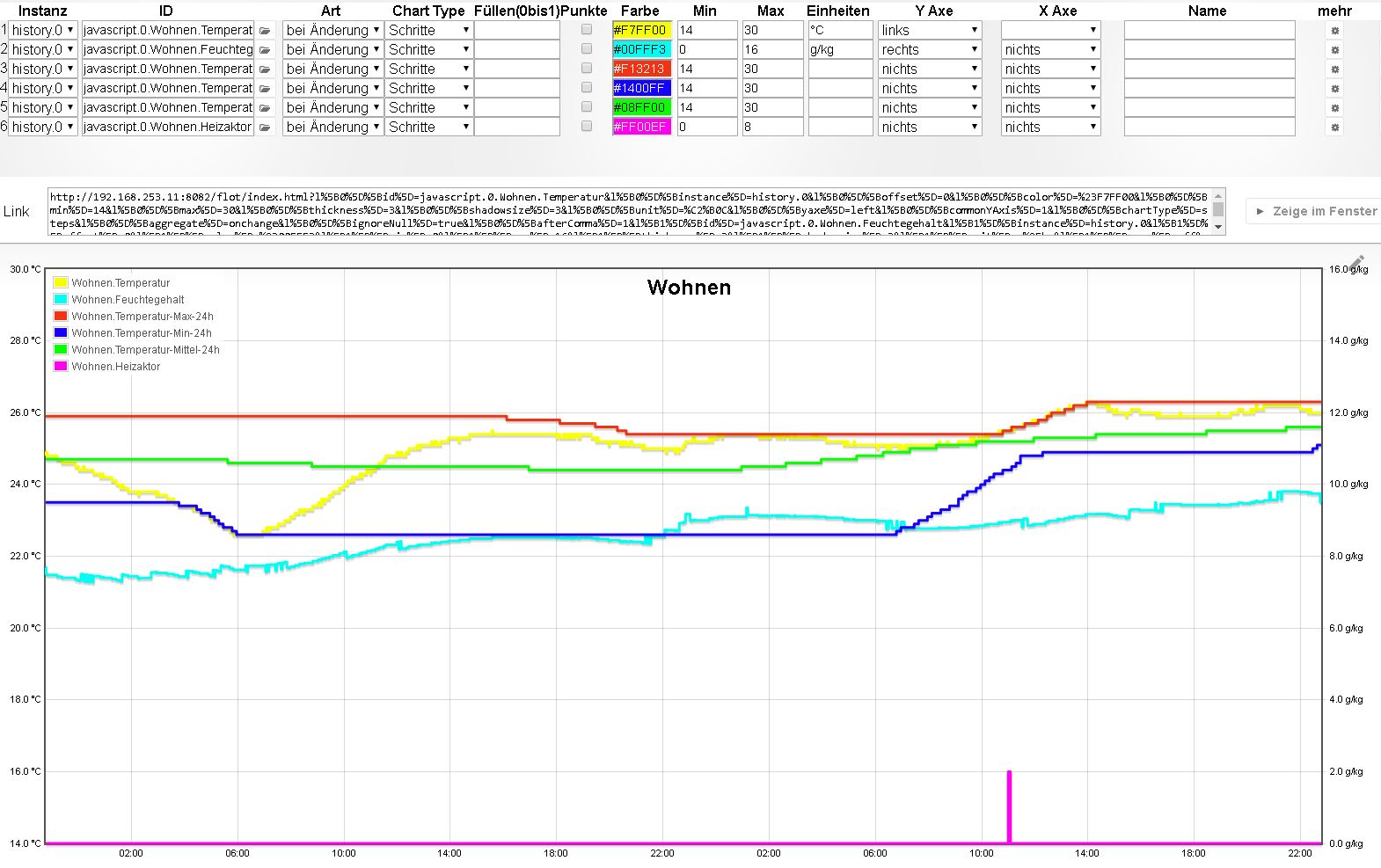
Task: Click the Einheiten field showing °C
Action: pyautogui.click(x=841, y=30)
